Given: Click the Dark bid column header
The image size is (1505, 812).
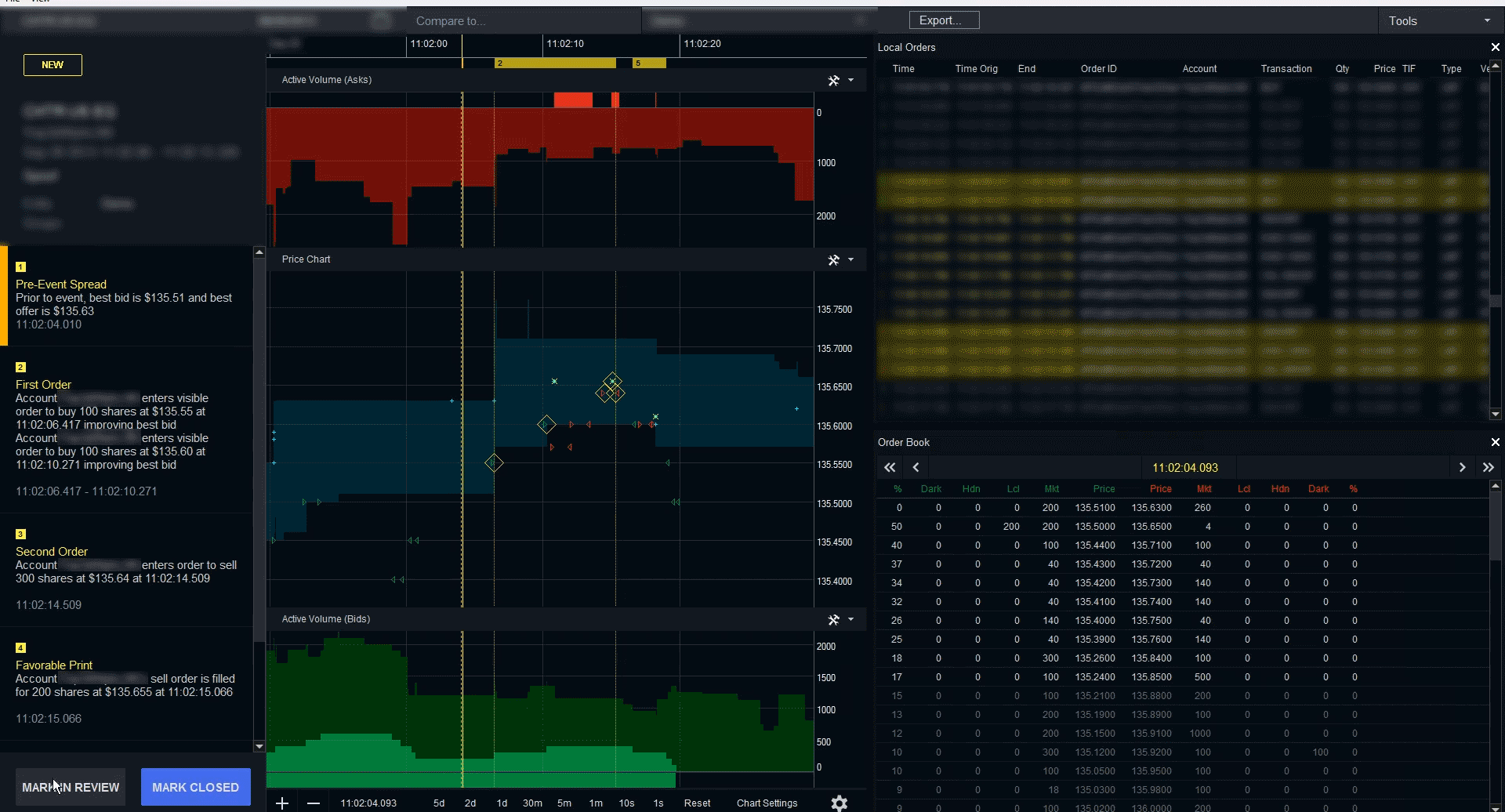Looking at the screenshot, I should (x=931, y=489).
